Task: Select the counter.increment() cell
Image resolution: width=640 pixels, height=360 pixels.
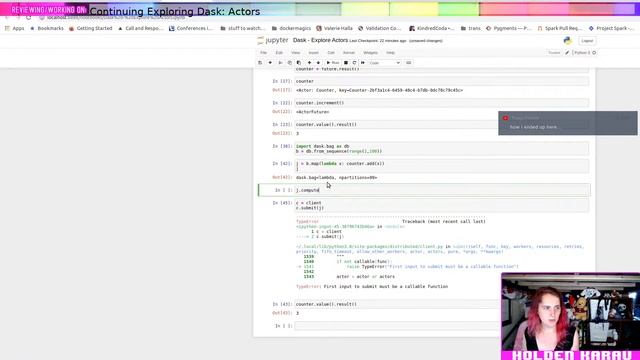Action: coord(442,103)
